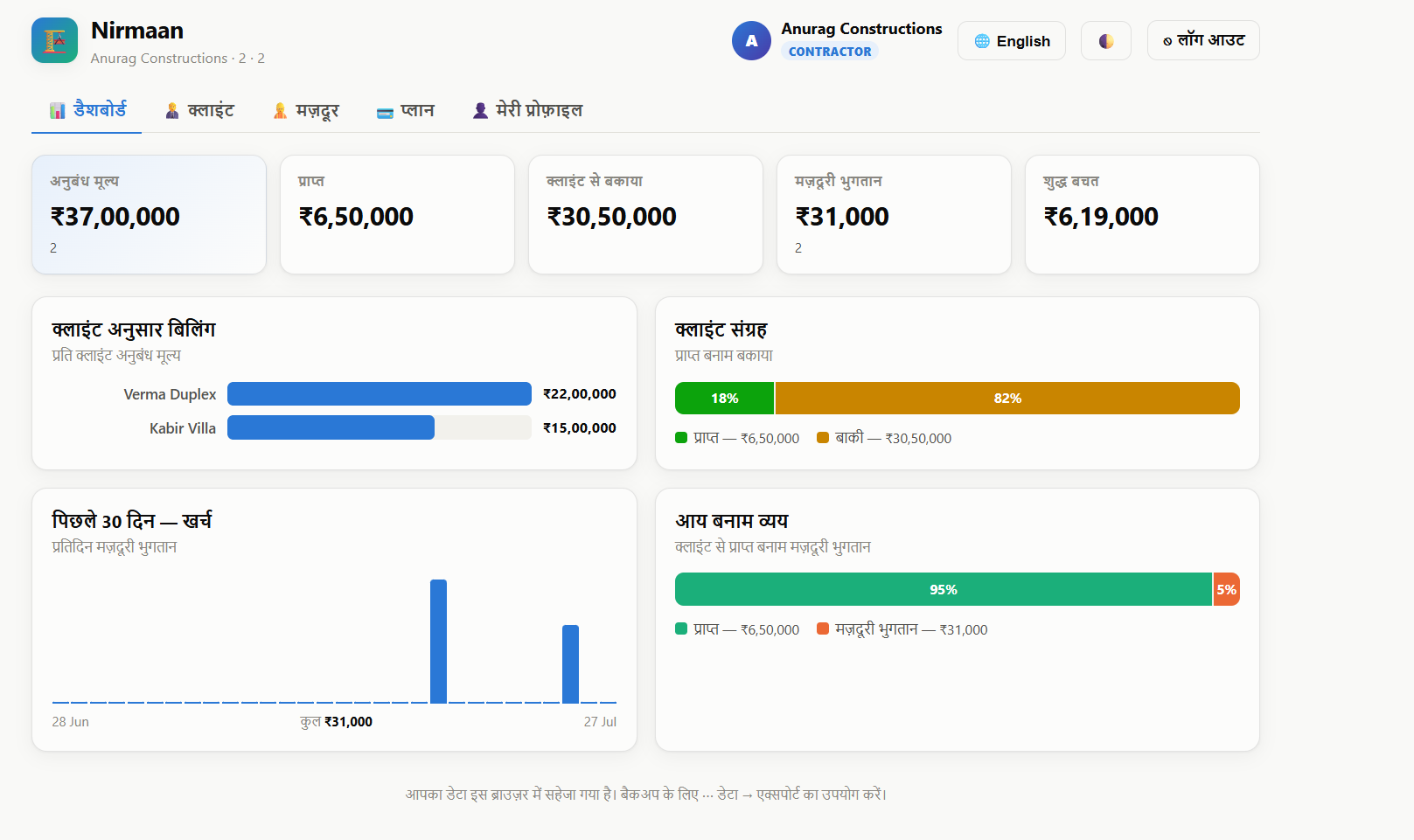Click the amber 82% pending segment
1414x840 pixels.
(1007, 398)
